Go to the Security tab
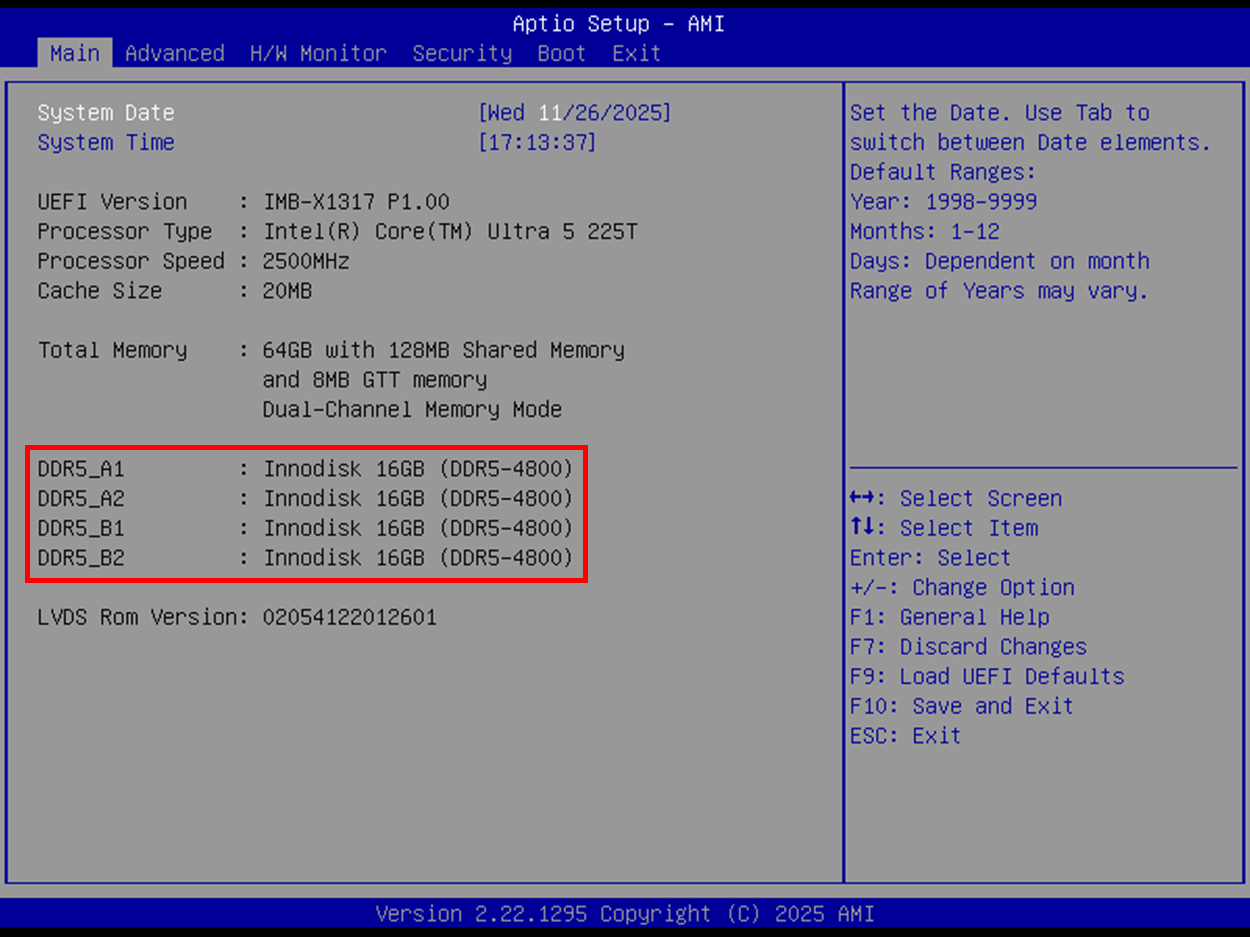Viewport: 1250px width, 937px height. tap(462, 53)
